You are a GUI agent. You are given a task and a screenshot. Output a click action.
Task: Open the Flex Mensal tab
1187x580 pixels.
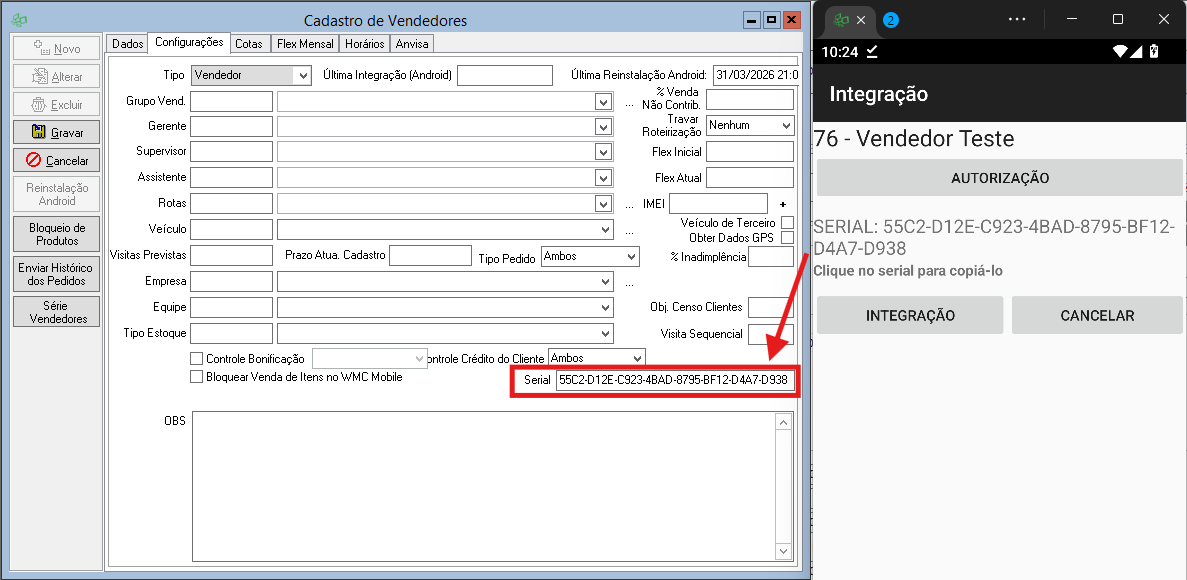tap(305, 44)
